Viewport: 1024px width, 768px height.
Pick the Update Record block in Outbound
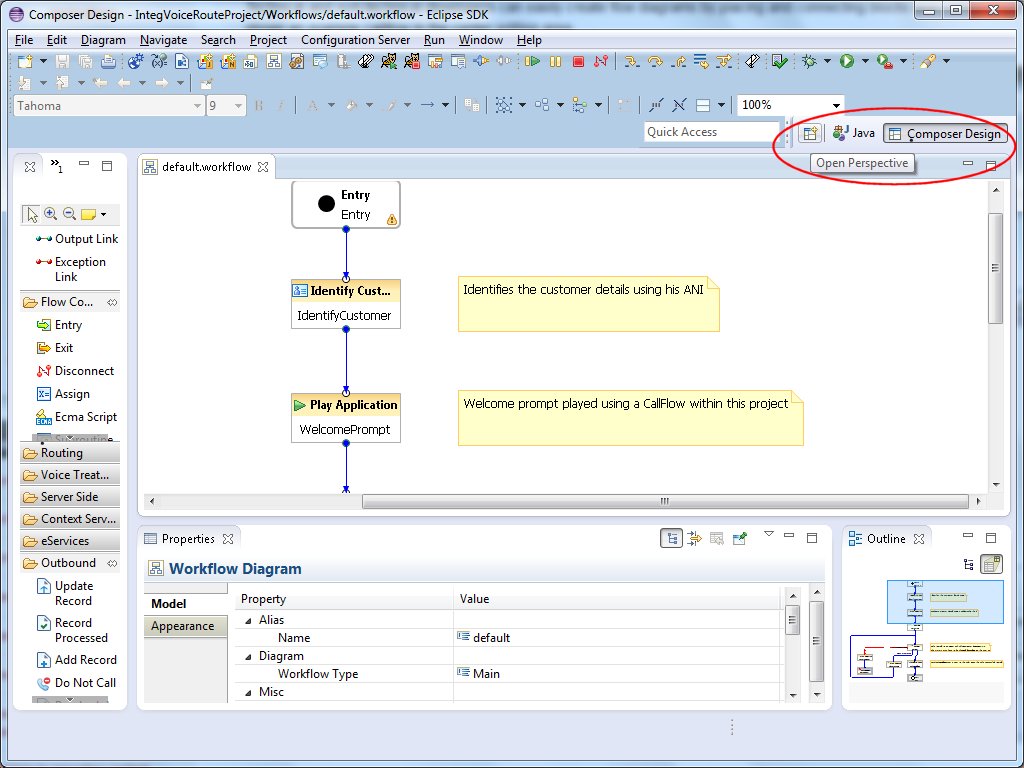pos(65,594)
